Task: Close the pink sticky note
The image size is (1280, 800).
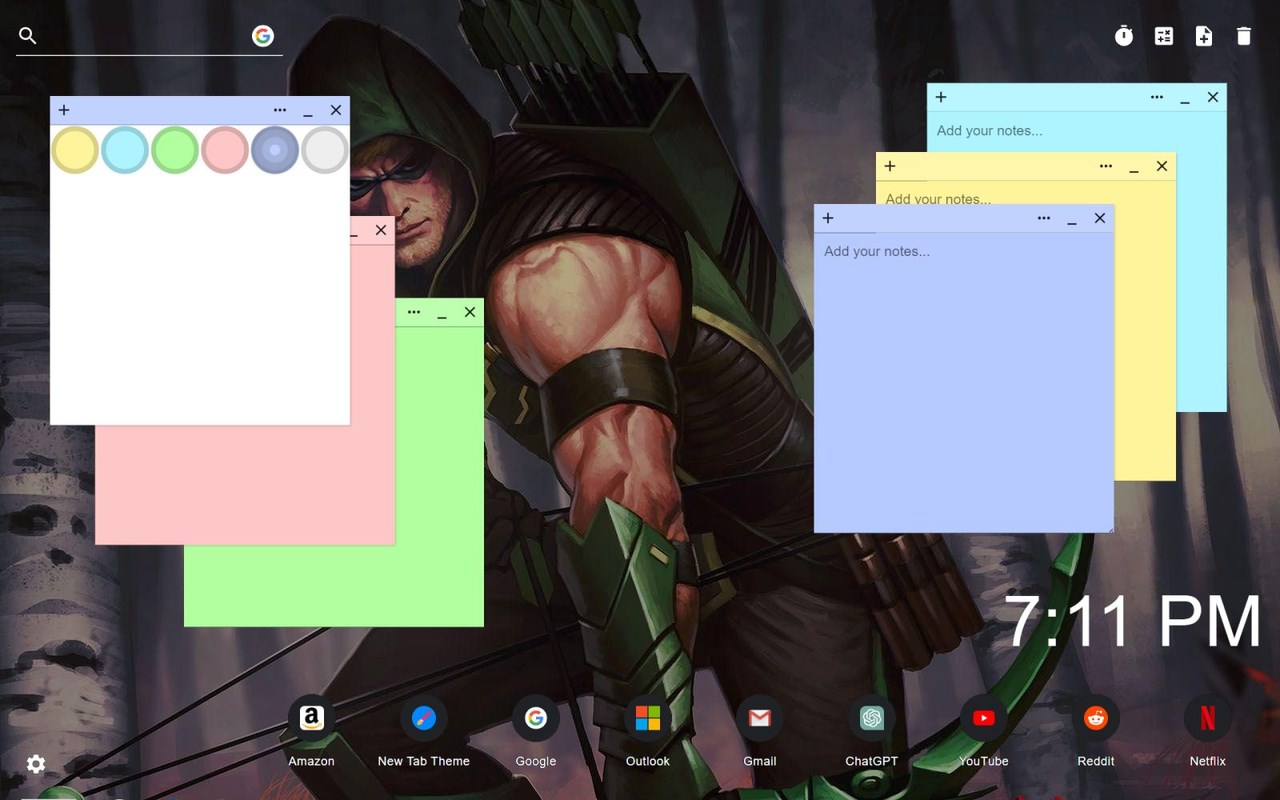Action: point(381,230)
